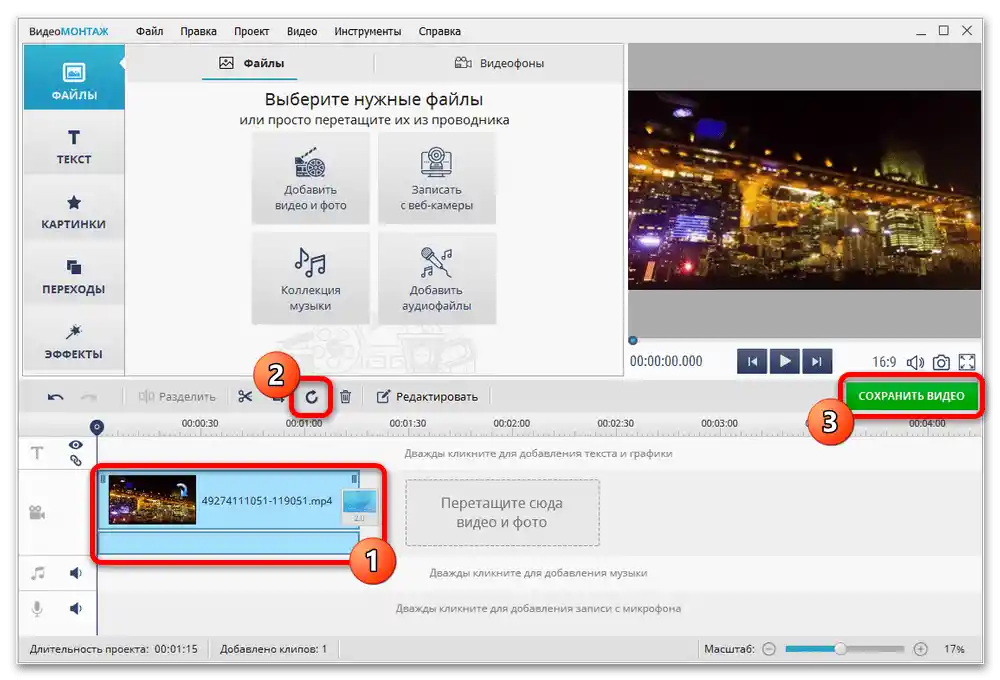Jump to the previous frame in the preview
Image resolution: width=1000 pixels, height=680 pixels.
(753, 362)
